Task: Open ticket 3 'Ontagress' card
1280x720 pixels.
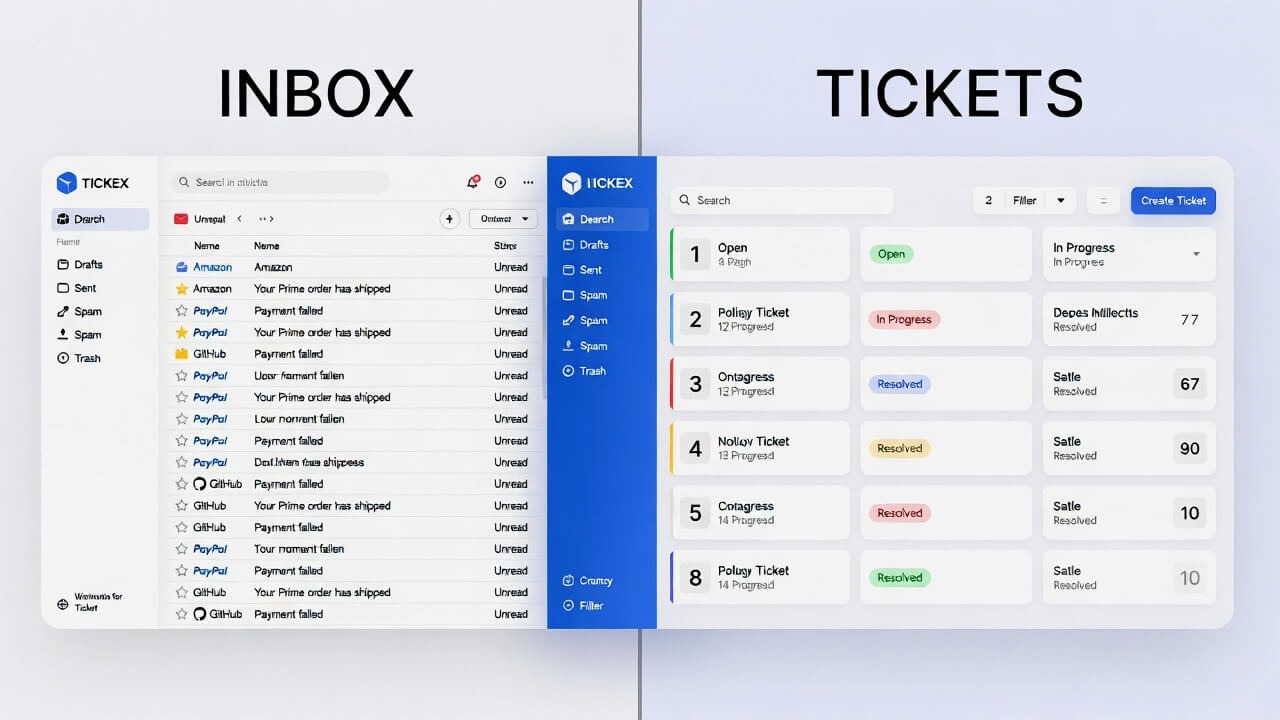Action: (760, 384)
